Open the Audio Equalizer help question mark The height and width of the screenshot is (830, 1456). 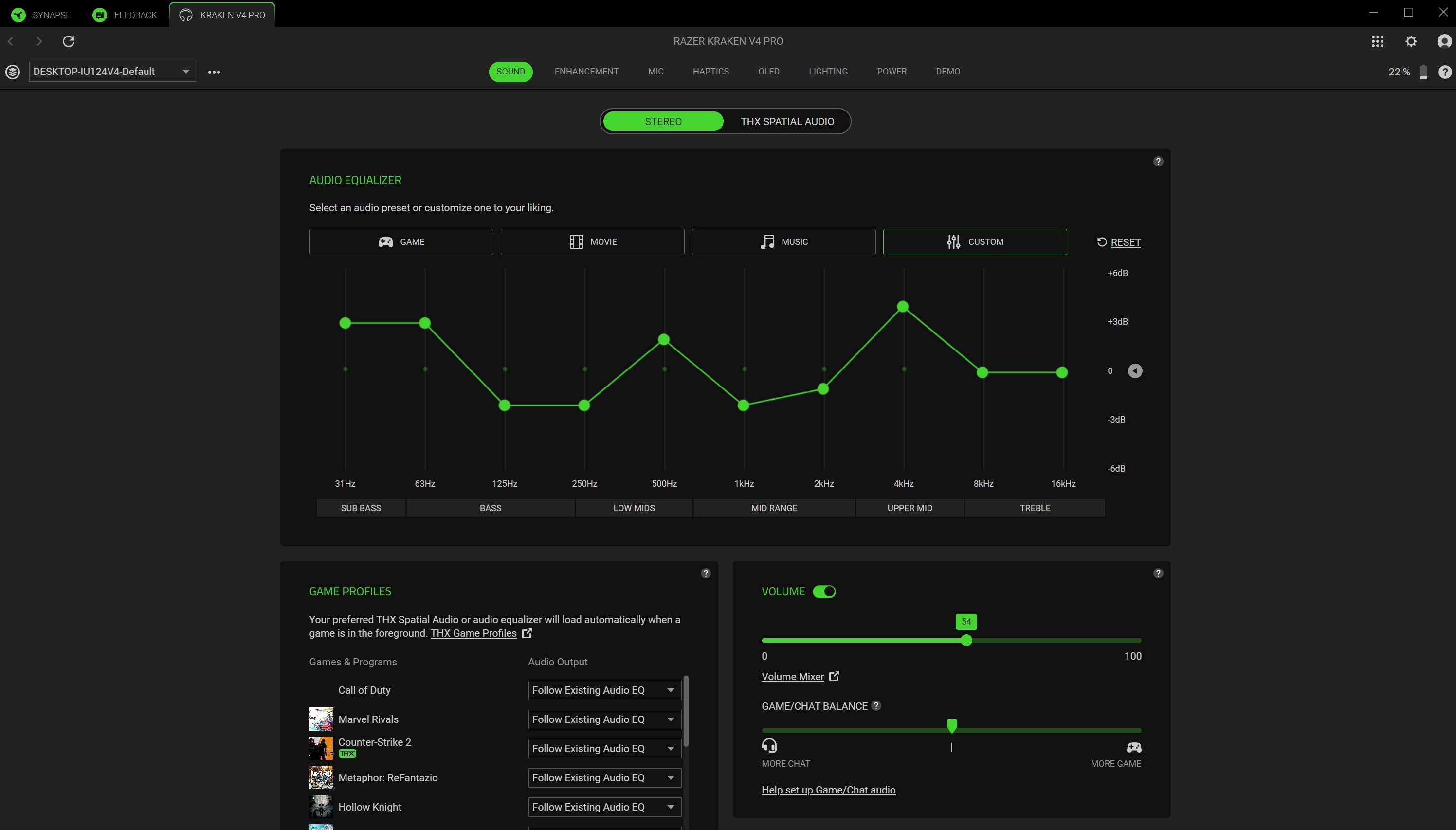pos(1159,161)
